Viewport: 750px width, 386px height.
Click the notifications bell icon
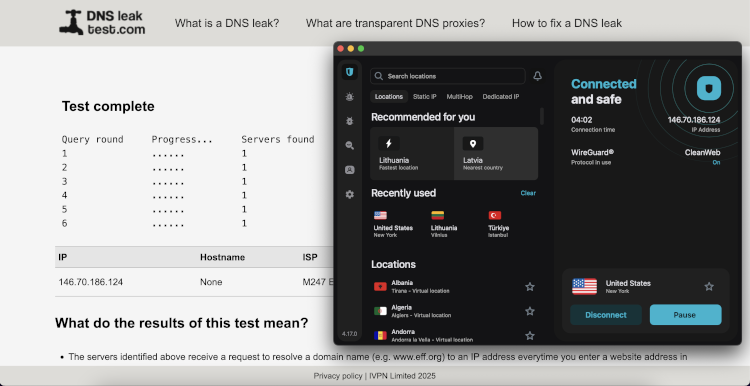[538, 76]
